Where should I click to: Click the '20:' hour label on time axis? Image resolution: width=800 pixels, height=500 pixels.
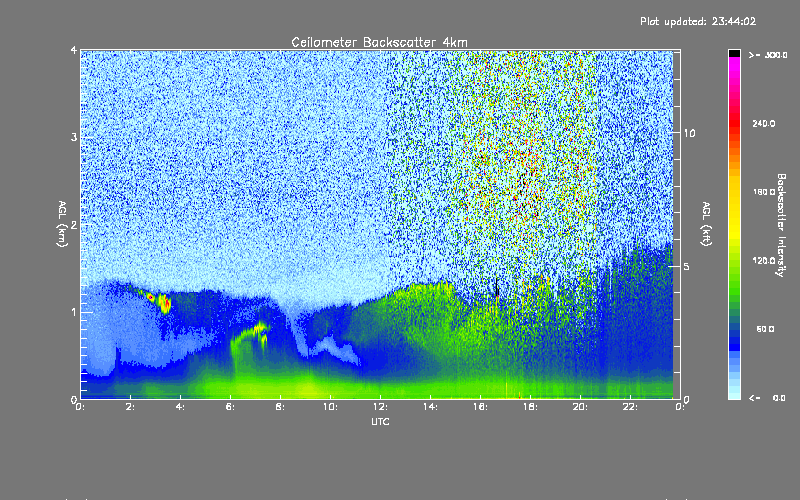[580, 407]
